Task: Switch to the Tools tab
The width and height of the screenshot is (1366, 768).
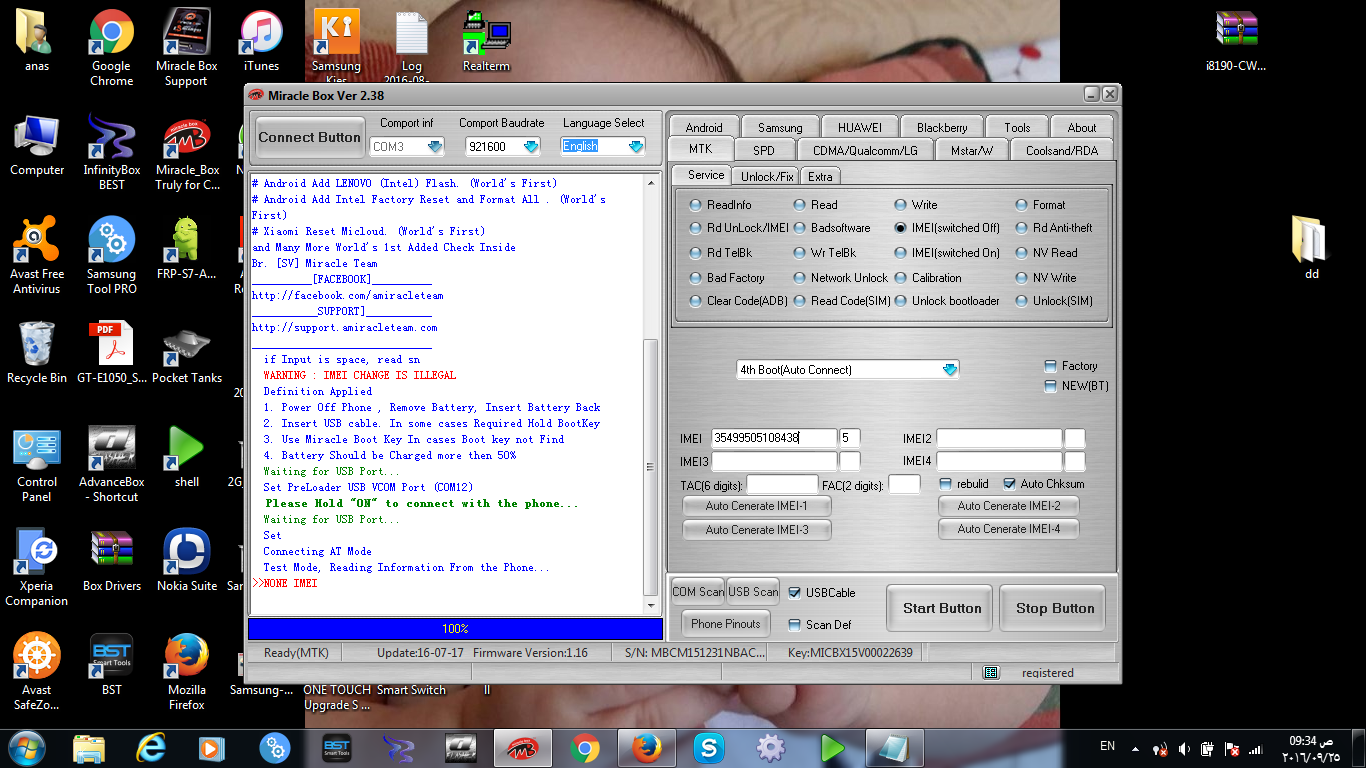Action: 1017,127
